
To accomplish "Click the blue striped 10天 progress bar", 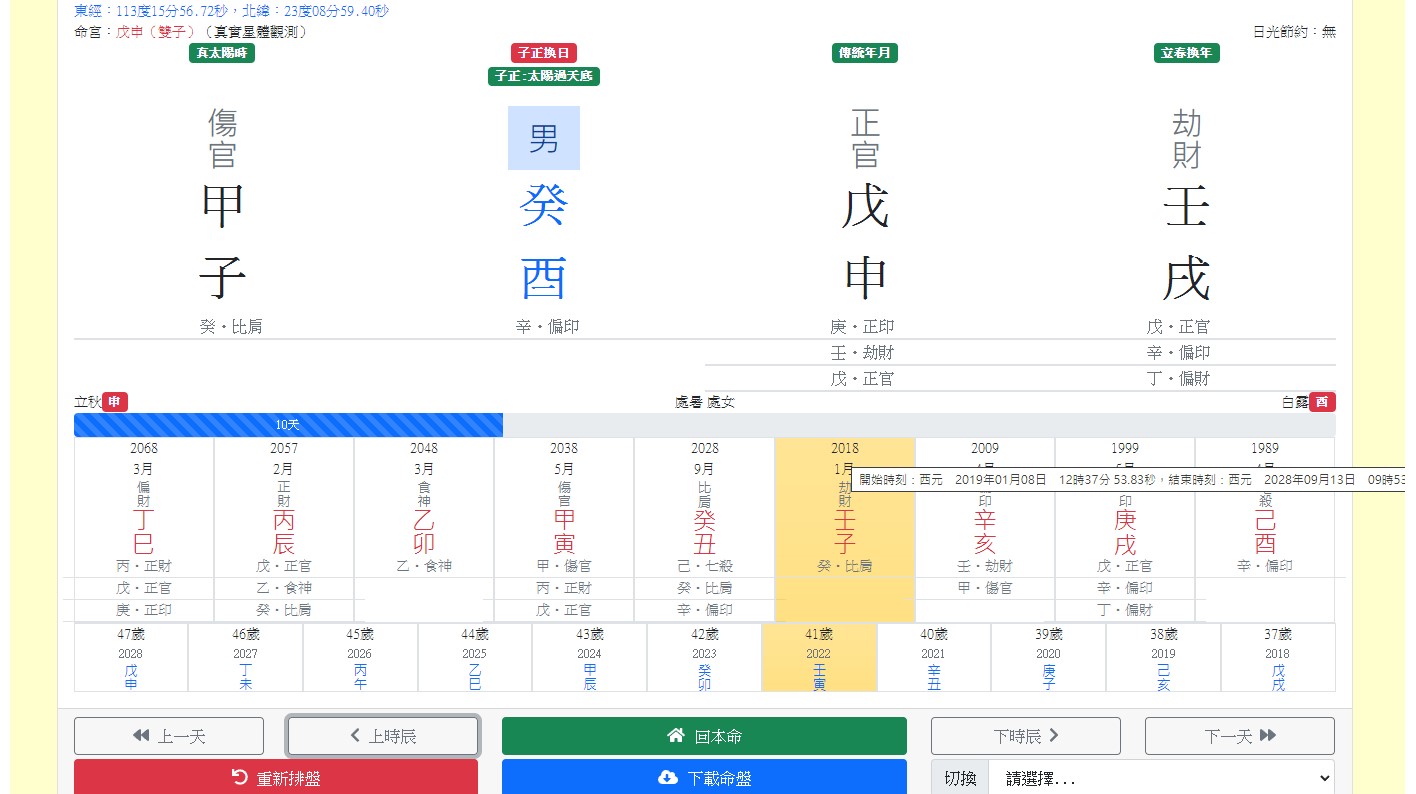I will [x=288, y=425].
